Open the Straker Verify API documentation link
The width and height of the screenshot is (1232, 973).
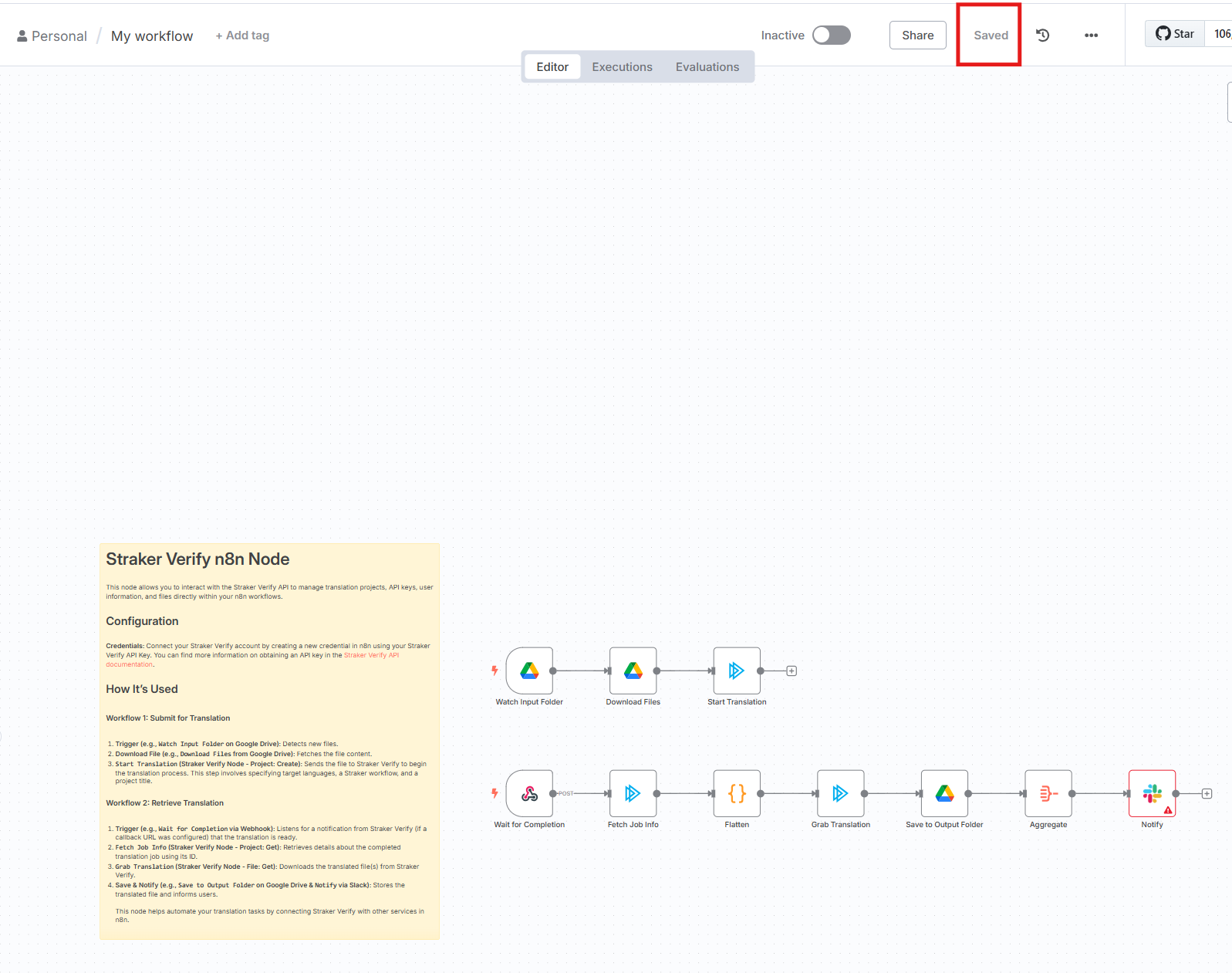coord(371,655)
